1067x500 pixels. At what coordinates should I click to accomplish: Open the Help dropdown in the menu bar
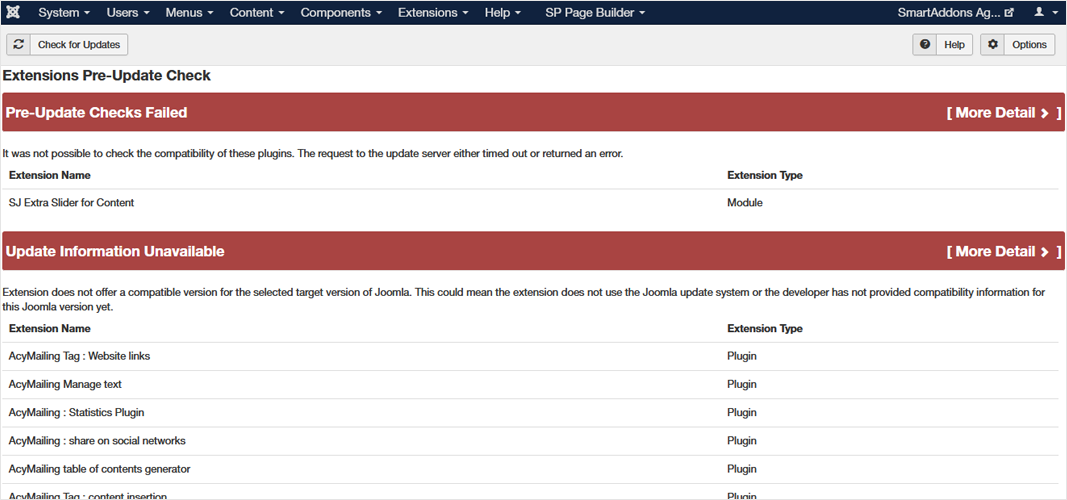point(503,12)
